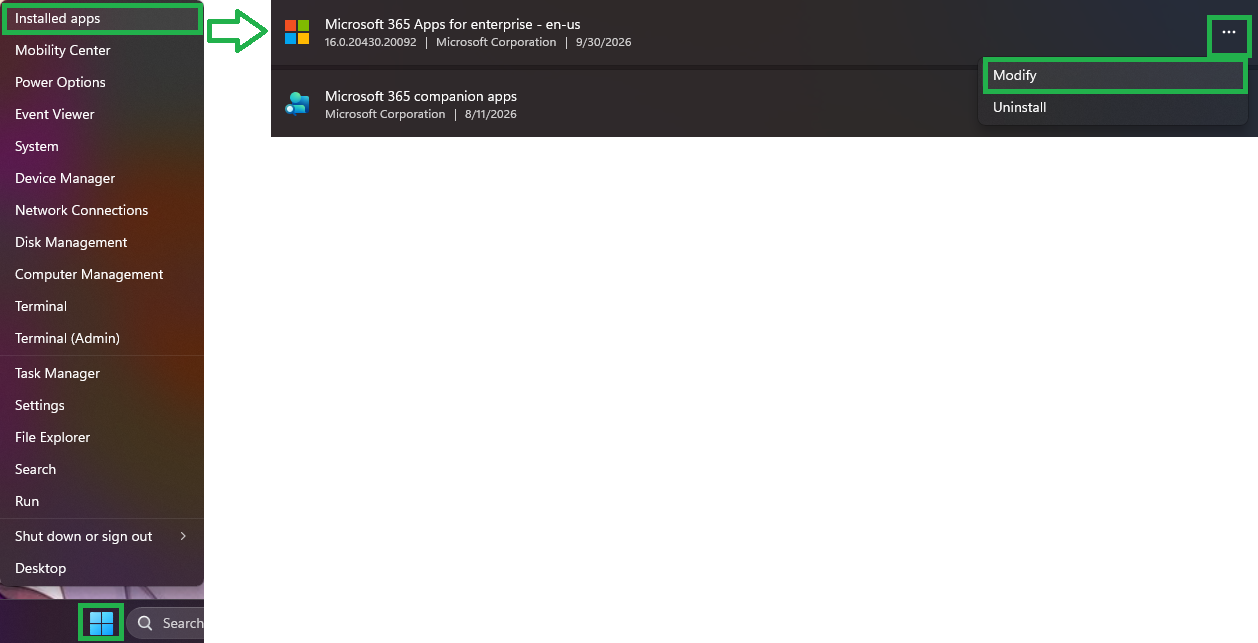Click the Microsoft 365 companion apps icon

[x=297, y=104]
